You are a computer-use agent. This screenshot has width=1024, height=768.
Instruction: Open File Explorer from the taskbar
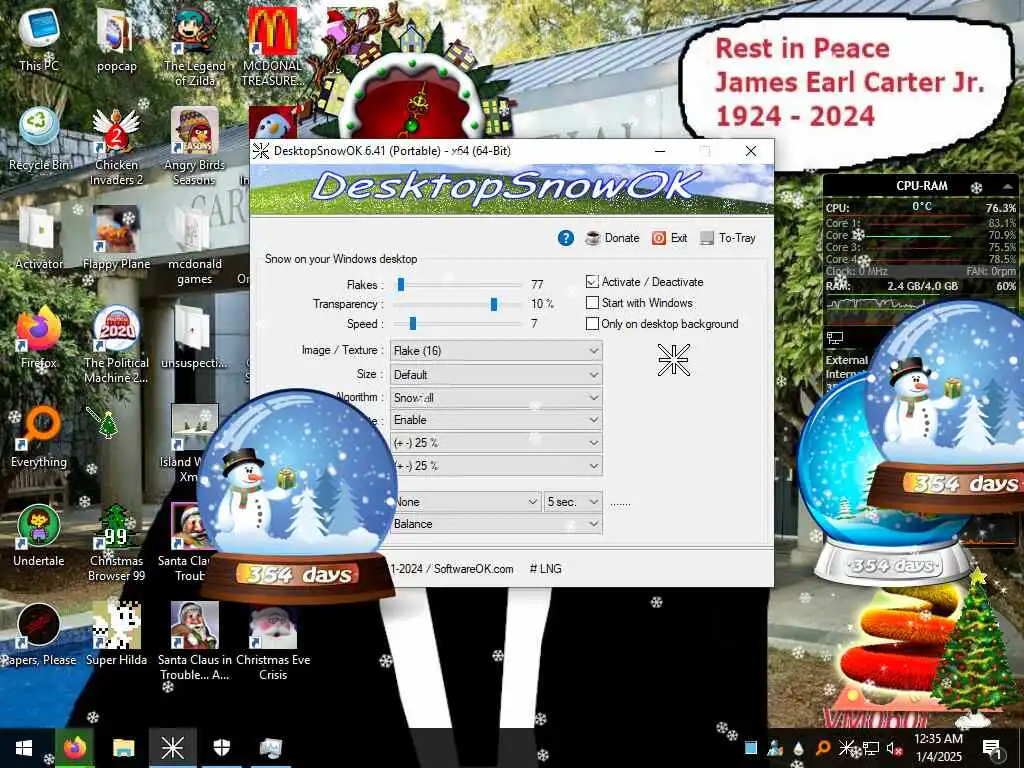pos(123,748)
